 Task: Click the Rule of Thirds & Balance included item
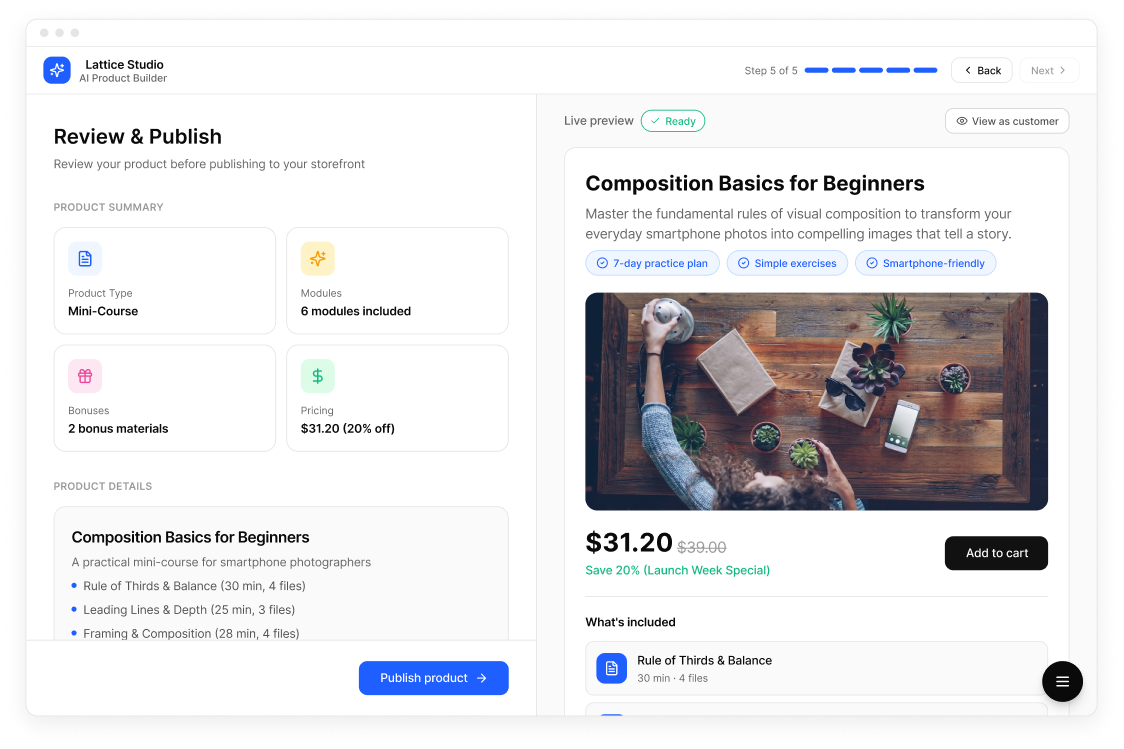[x=816, y=668]
